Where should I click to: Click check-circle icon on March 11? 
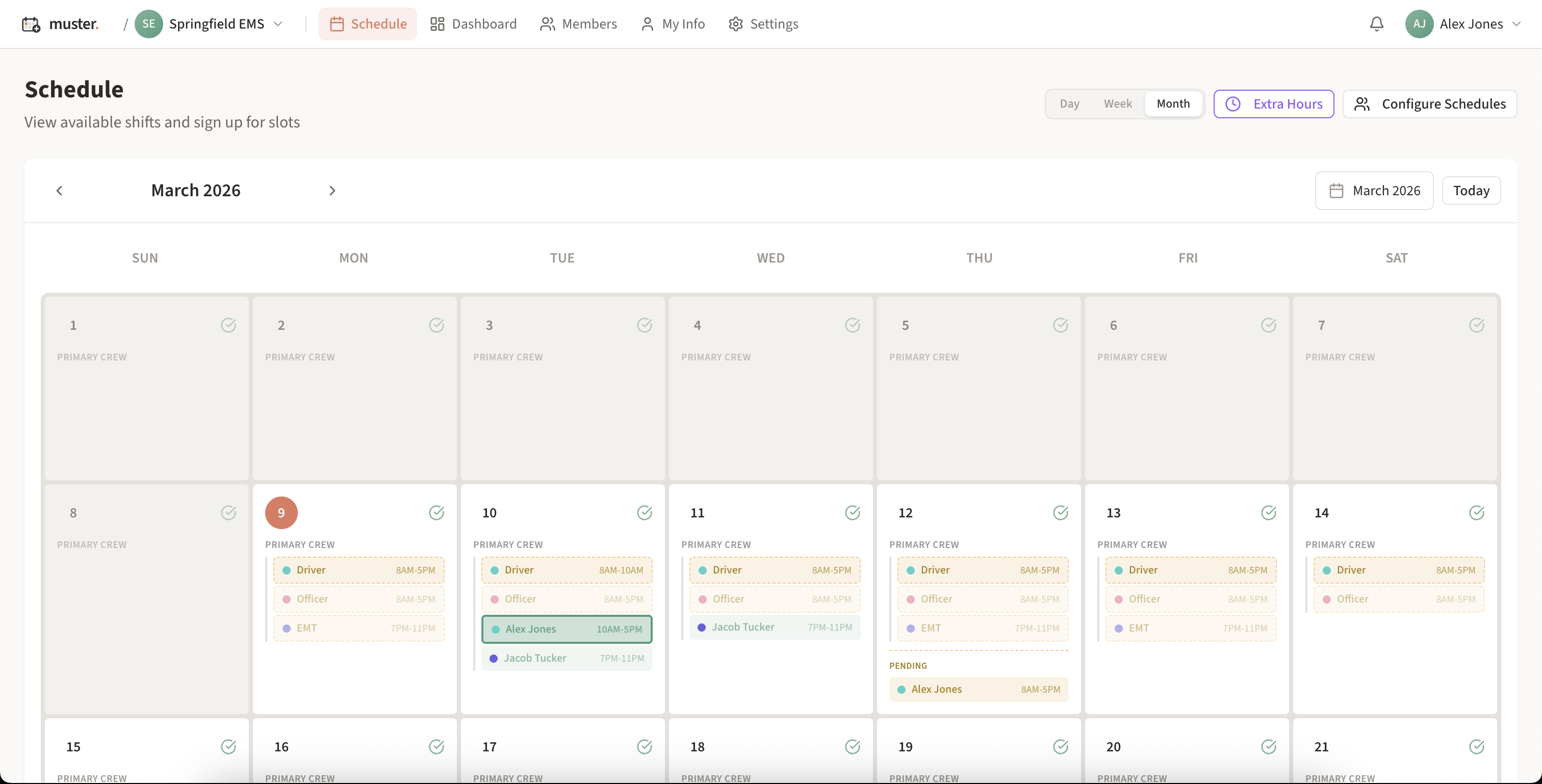pos(853,512)
